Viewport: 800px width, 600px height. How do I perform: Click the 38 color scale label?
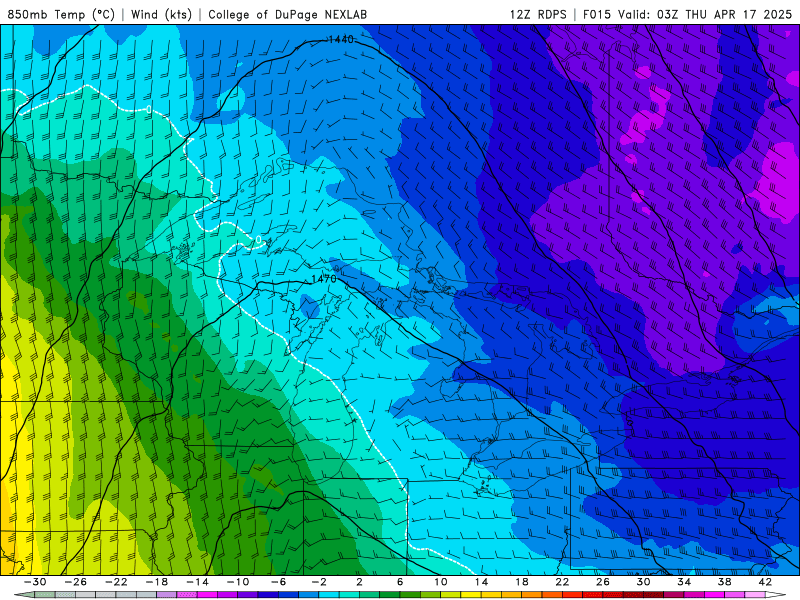[x=724, y=582]
